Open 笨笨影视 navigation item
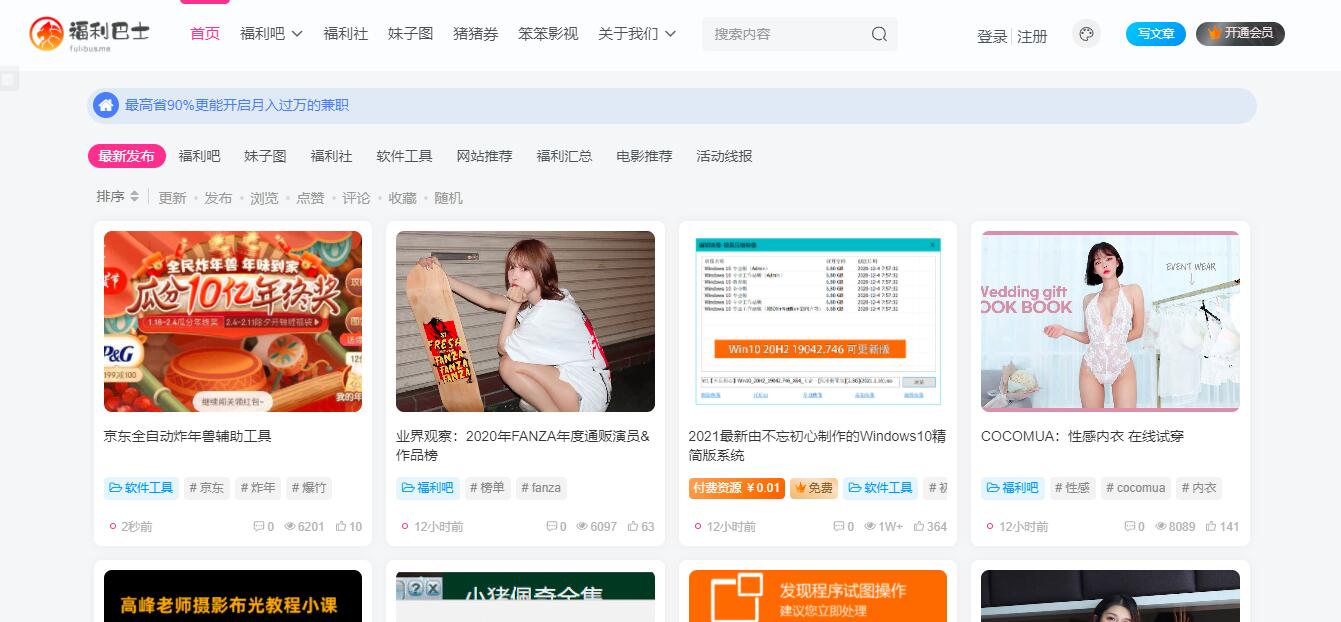The image size is (1341, 622). (548, 34)
